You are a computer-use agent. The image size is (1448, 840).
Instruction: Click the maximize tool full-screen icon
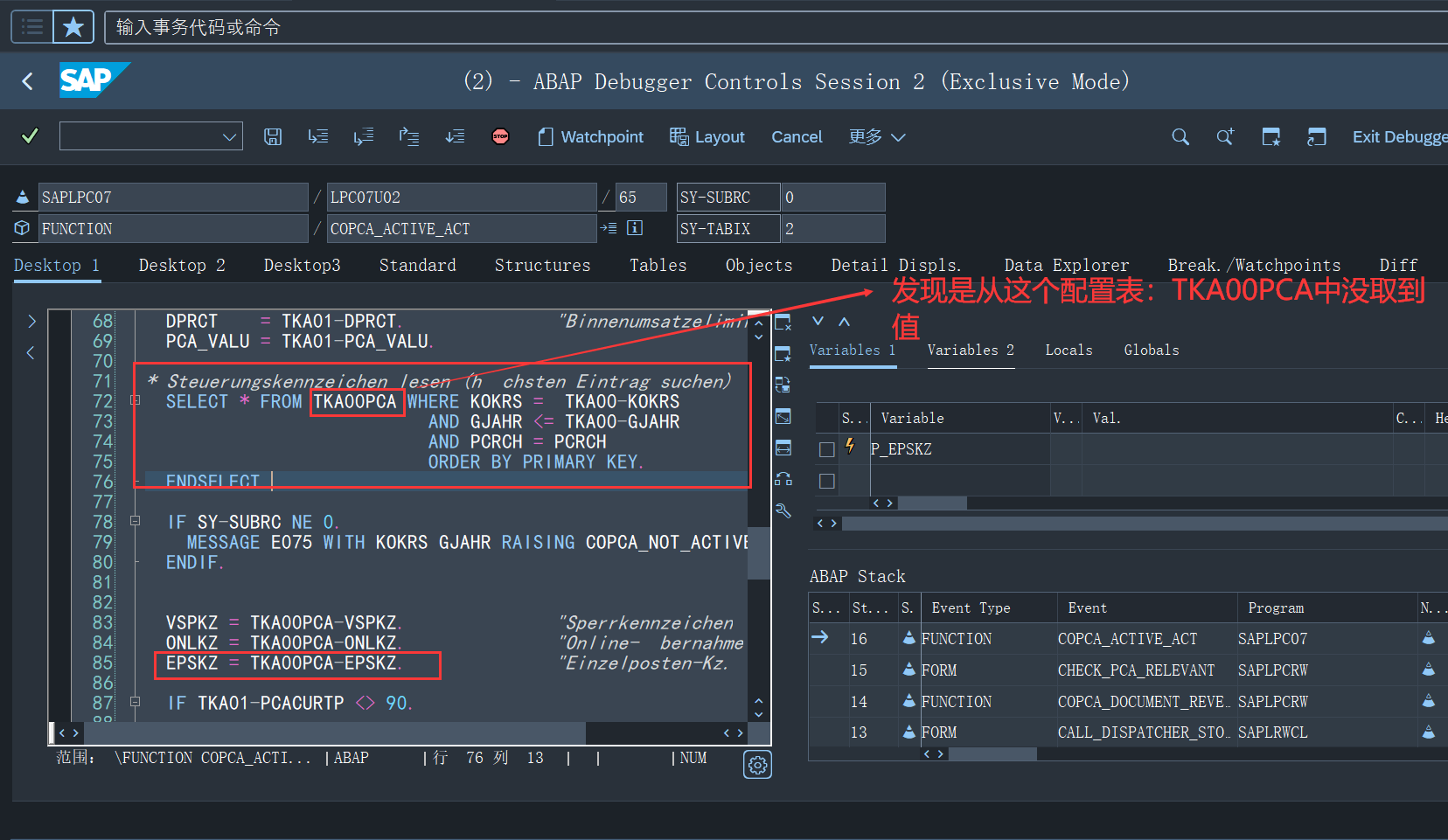(x=783, y=416)
